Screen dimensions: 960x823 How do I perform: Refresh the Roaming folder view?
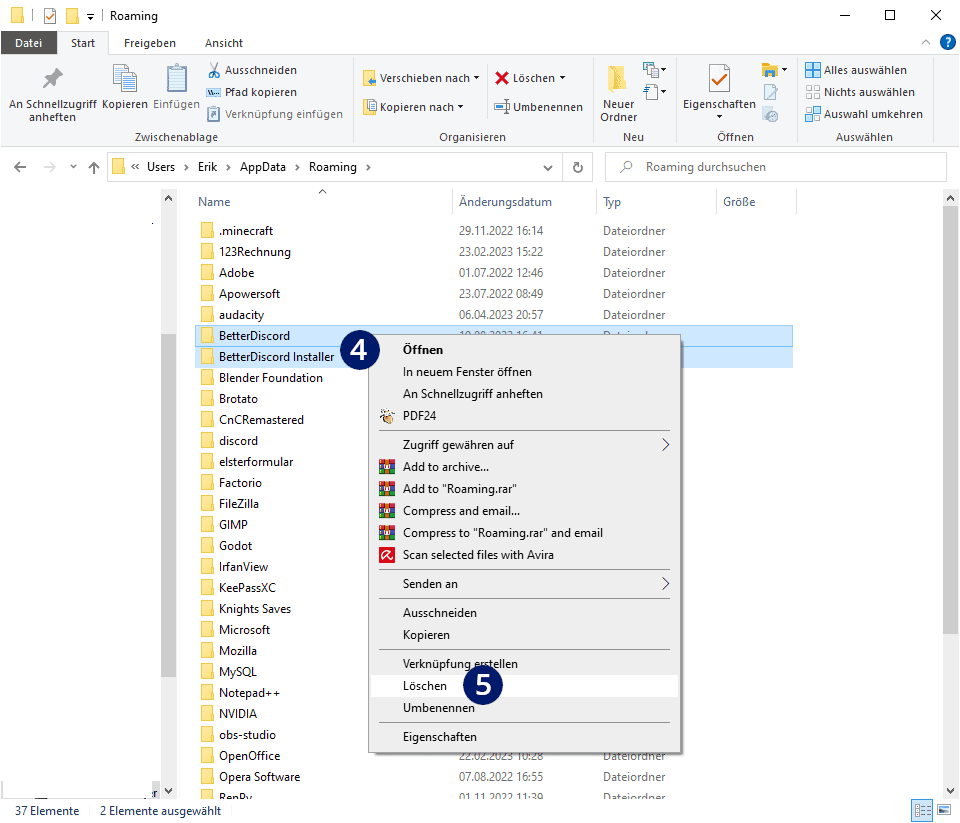pyautogui.click(x=577, y=167)
